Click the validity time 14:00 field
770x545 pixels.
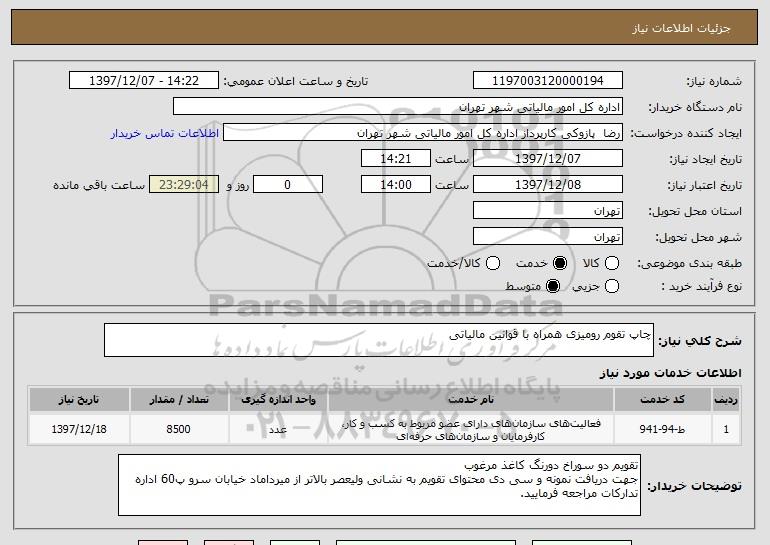[396, 185]
